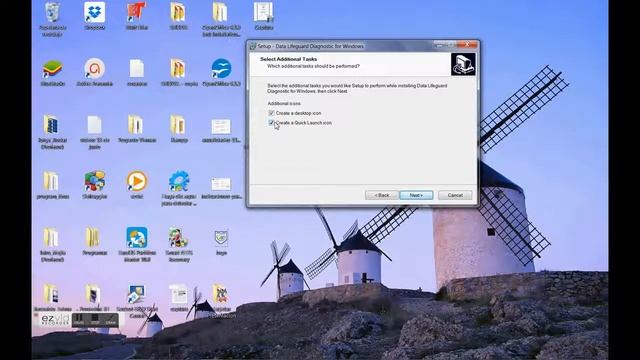This screenshot has height=360, width=640.
Task: Select the orange play button shortcut
Action: [137, 182]
